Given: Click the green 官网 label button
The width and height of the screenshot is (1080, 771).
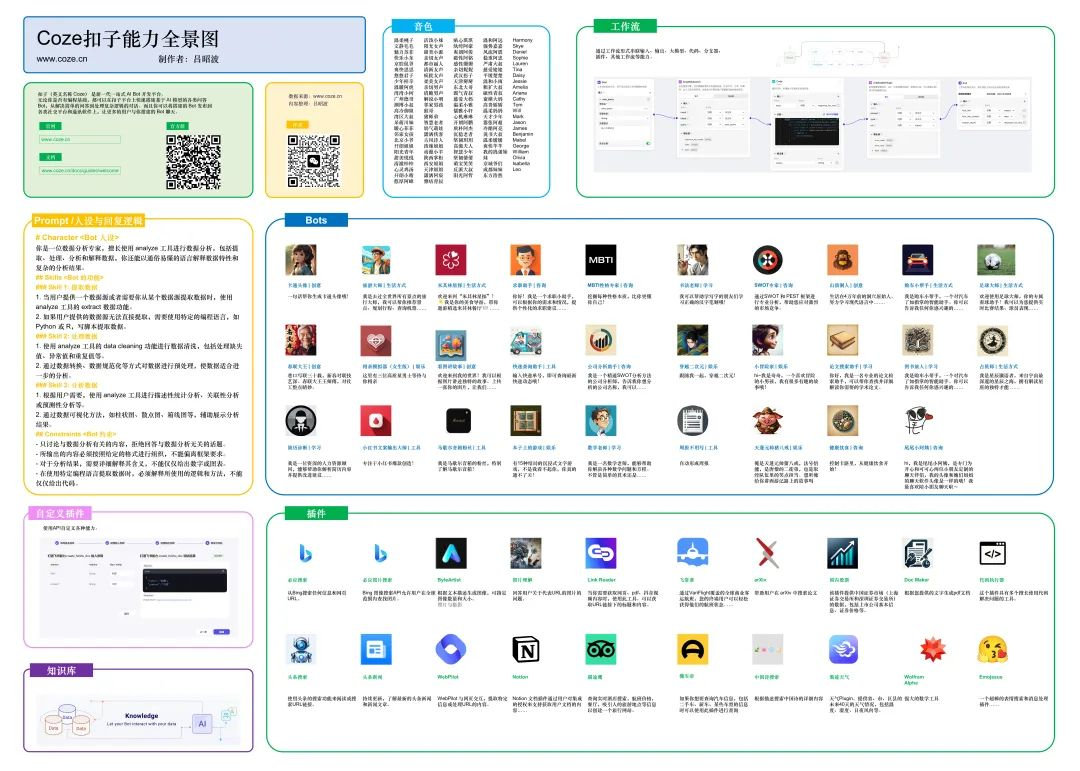Looking at the screenshot, I should pos(50,126).
